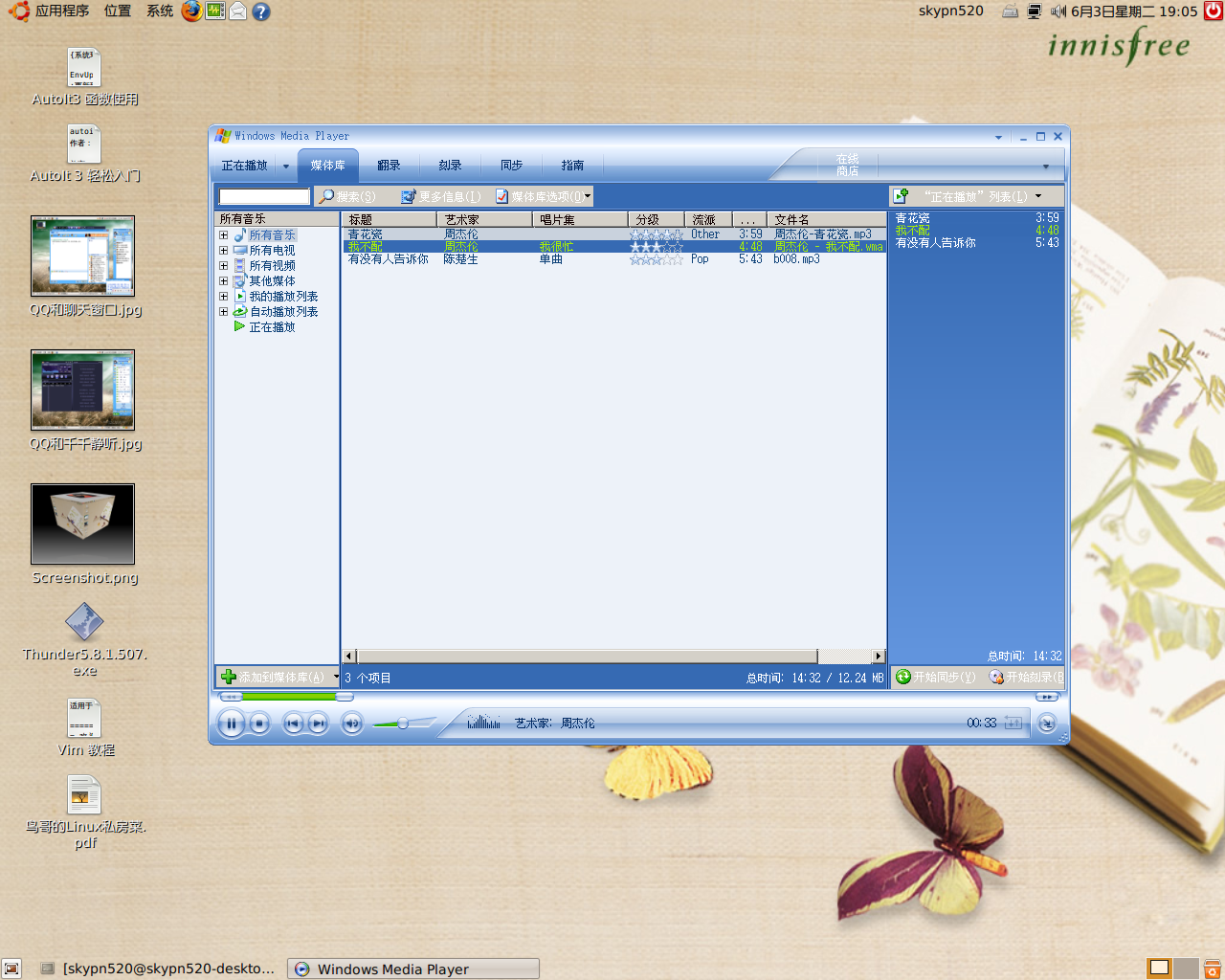Launch Firefox from the top panel
The width and height of the screenshot is (1225, 980).
(x=191, y=11)
